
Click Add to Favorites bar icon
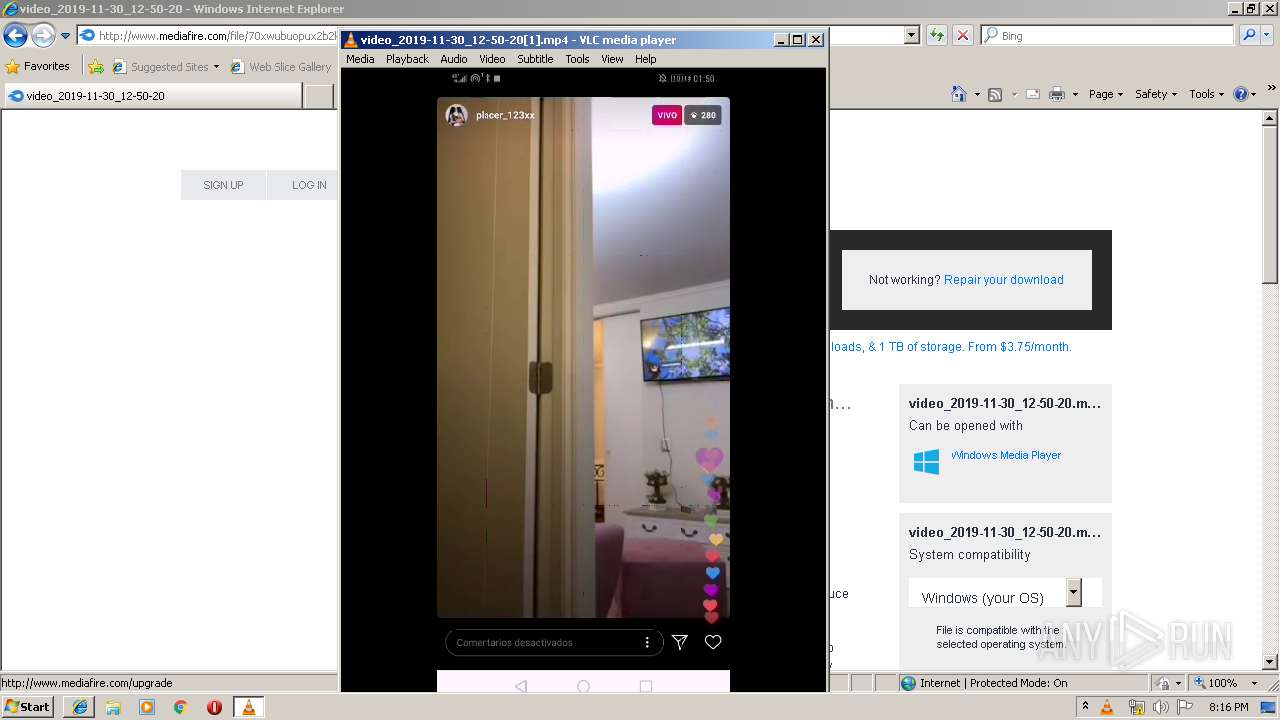coord(96,67)
